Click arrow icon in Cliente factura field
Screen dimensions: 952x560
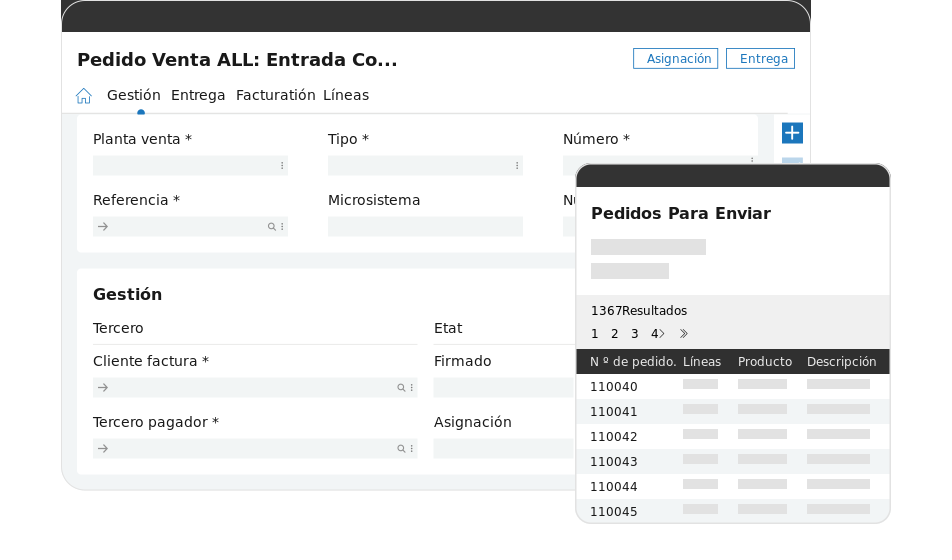pyautogui.click(x=102, y=388)
